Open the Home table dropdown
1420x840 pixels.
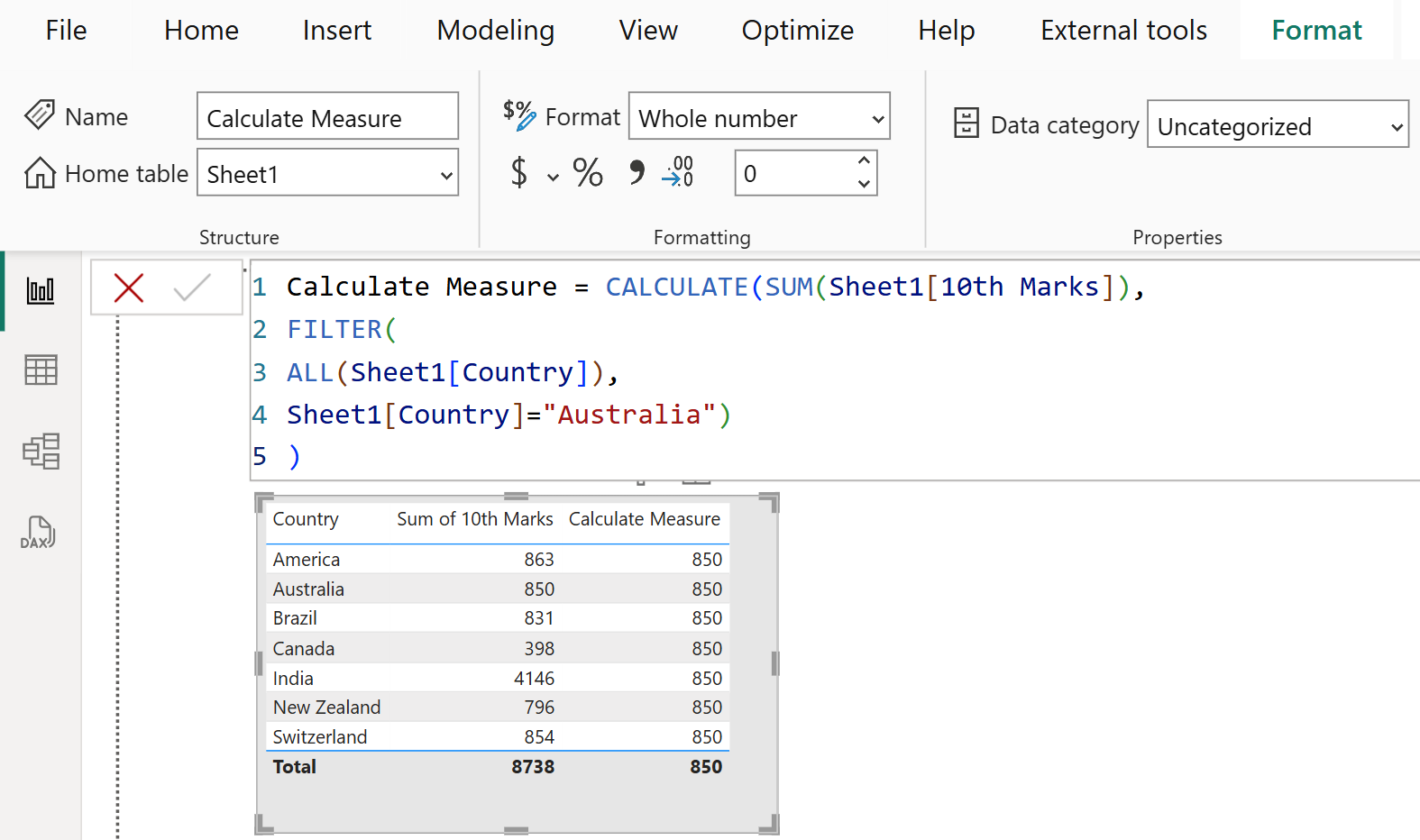(x=328, y=173)
